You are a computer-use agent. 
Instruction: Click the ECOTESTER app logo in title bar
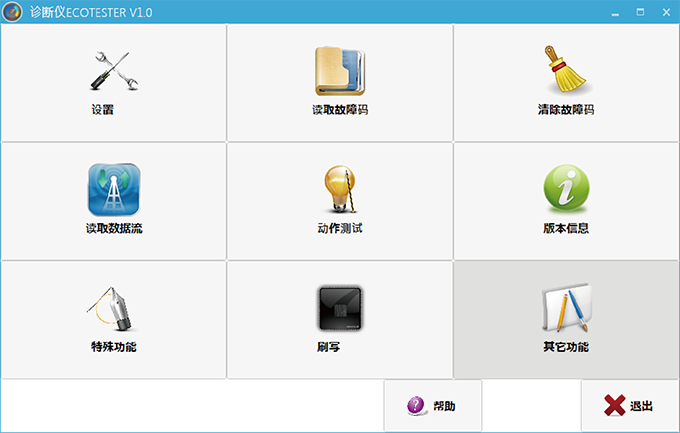point(12,12)
